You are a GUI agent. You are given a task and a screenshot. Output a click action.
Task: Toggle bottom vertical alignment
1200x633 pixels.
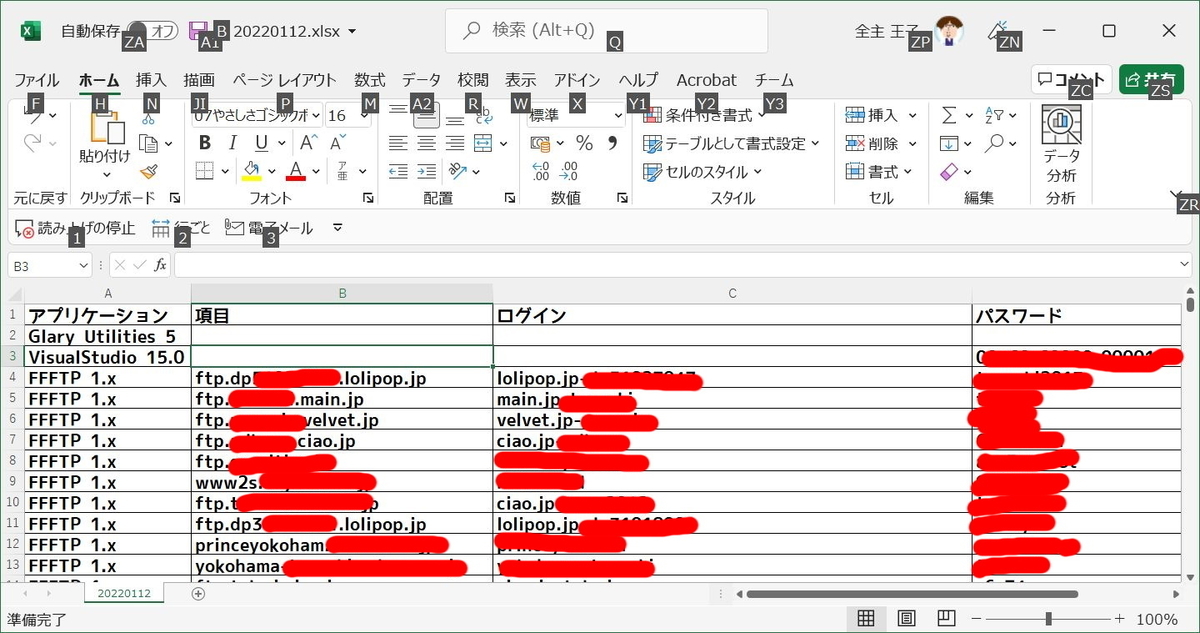coord(454,117)
